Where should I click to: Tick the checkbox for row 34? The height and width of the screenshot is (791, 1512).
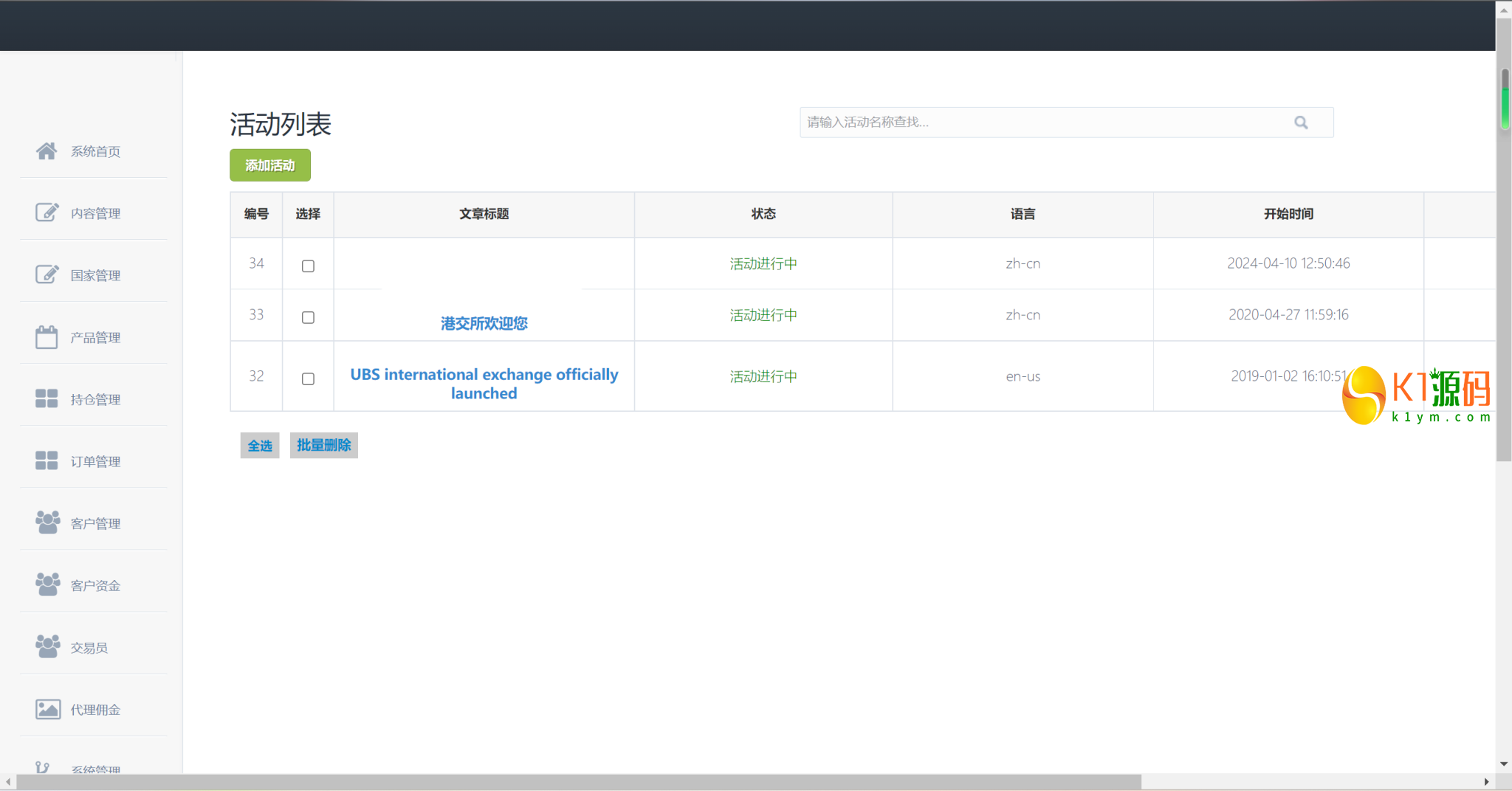[308, 266]
